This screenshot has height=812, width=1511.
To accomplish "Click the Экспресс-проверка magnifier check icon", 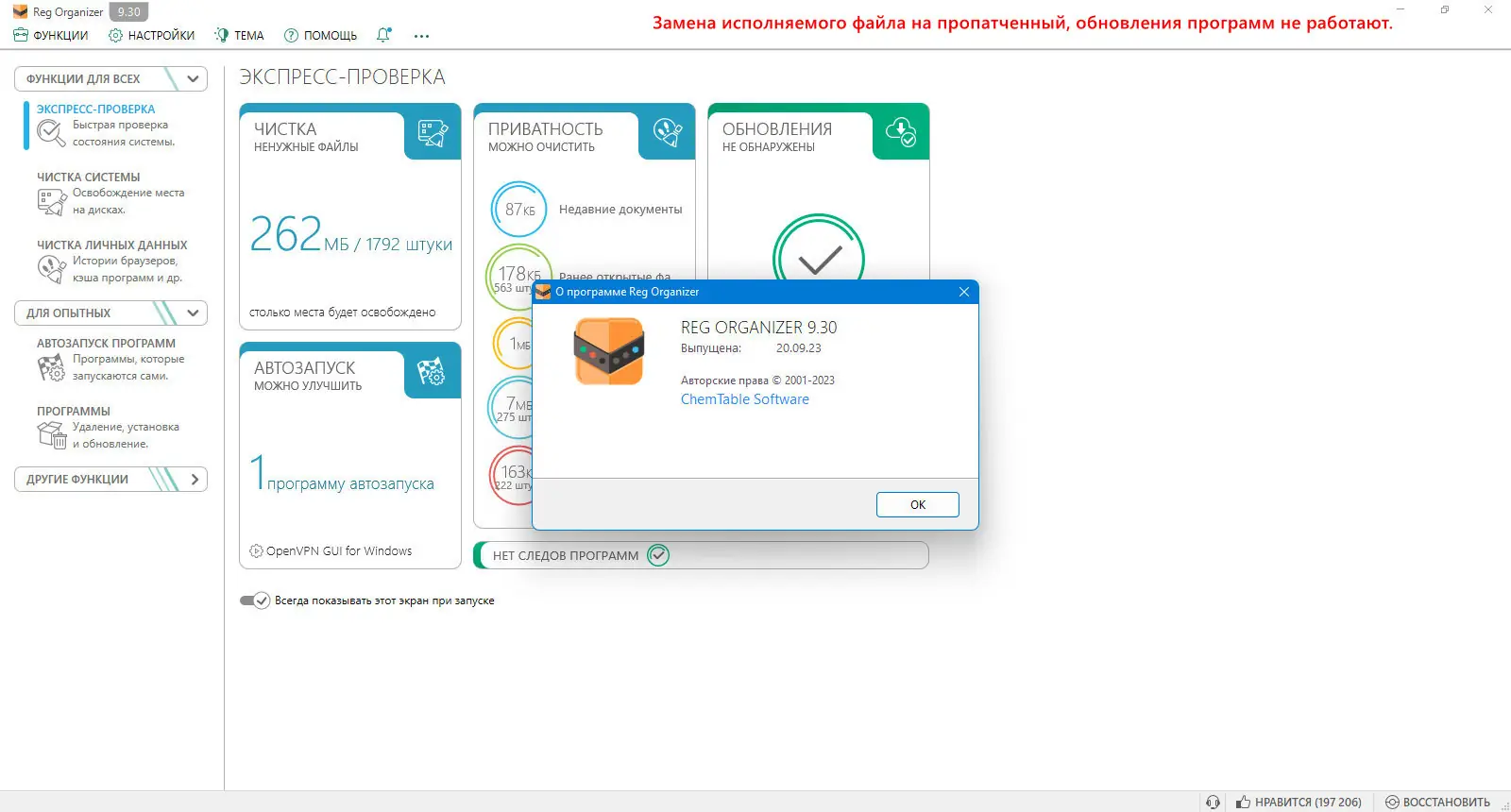I will [x=51, y=134].
